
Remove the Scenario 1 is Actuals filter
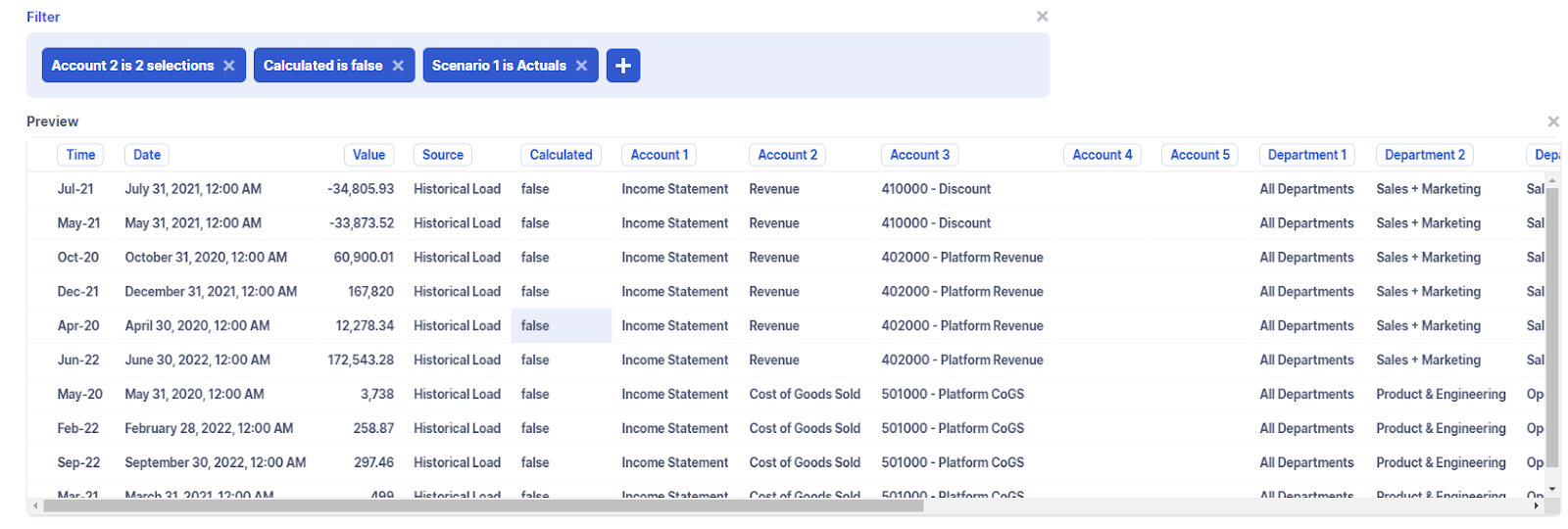point(581,66)
